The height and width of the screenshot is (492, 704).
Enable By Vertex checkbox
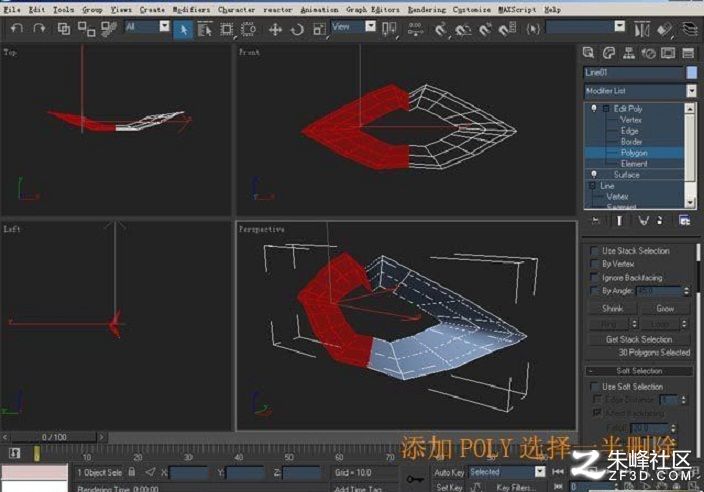(x=594, y=264)
